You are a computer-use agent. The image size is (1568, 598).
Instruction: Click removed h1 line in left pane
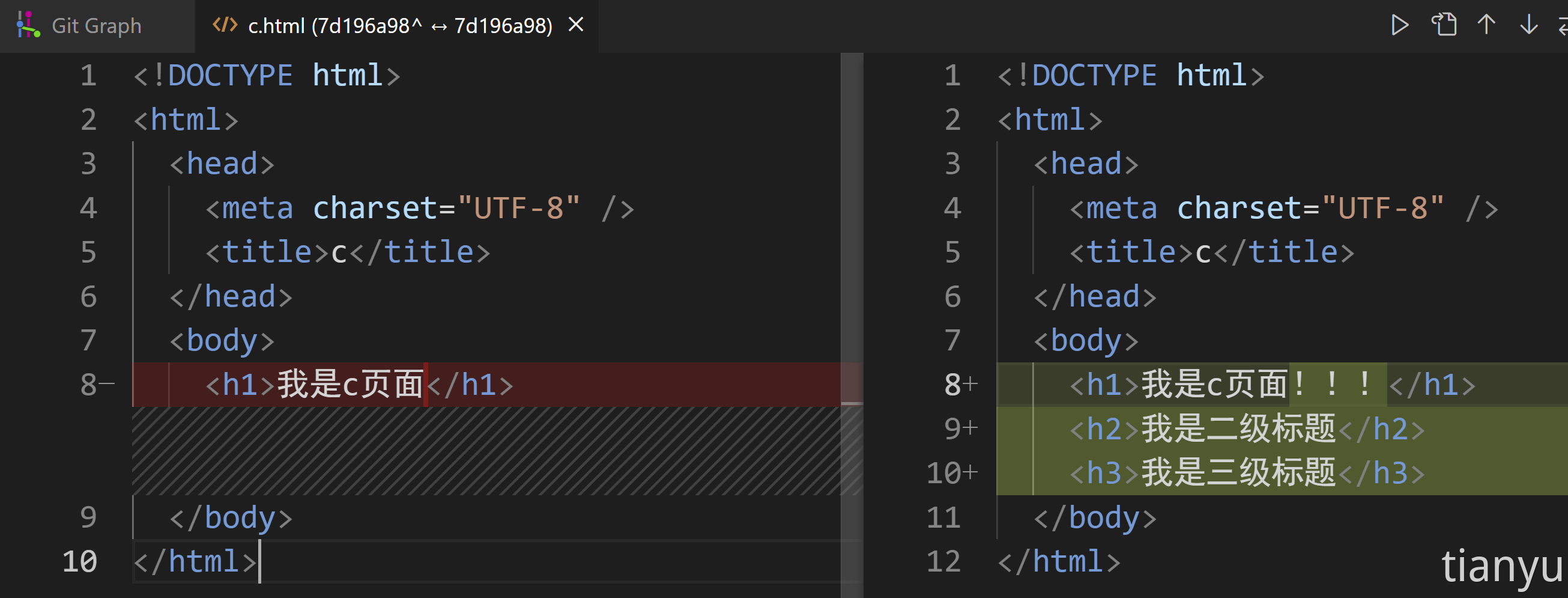point(360,385)
